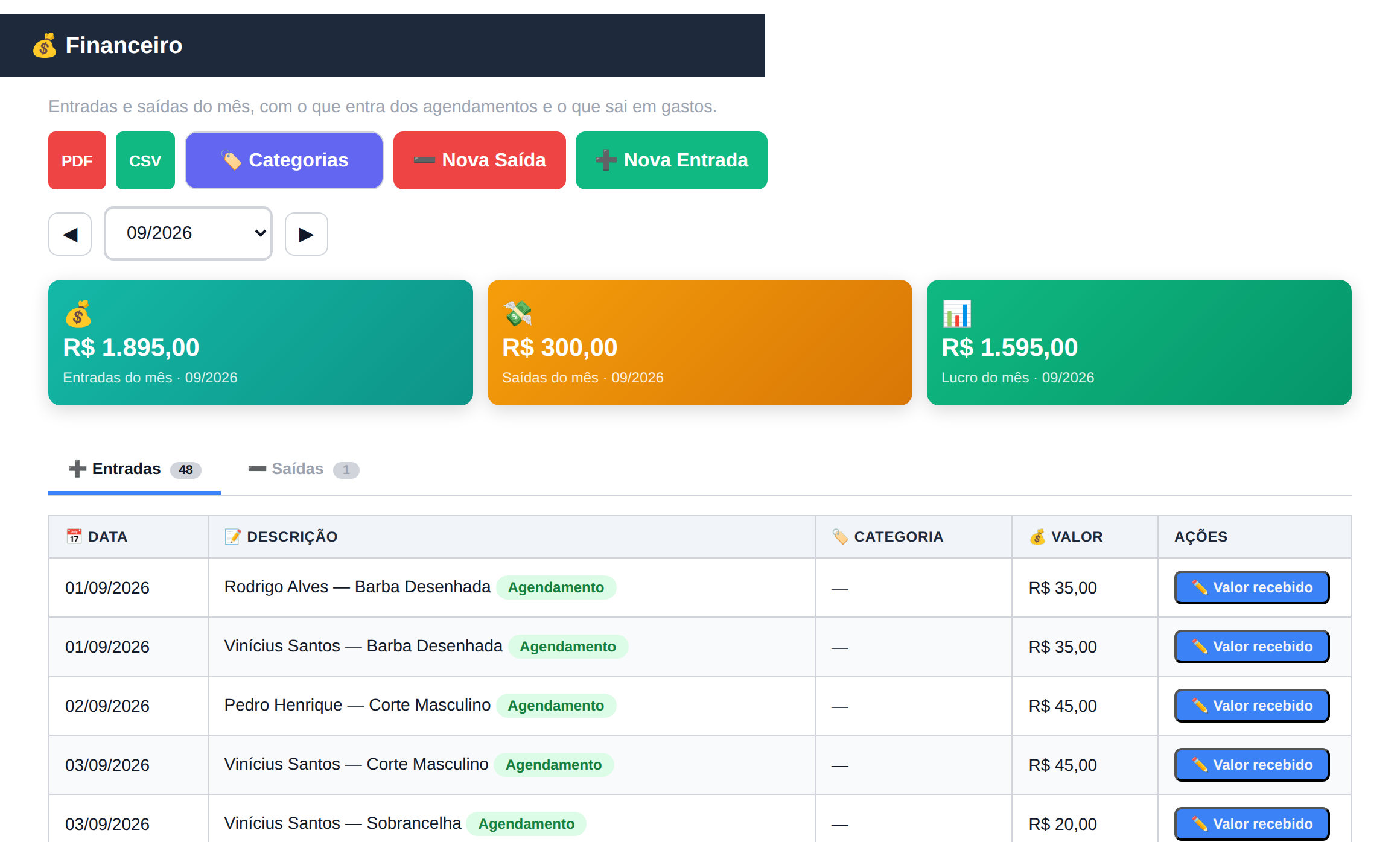Select date 02/09/2026 cell

click(x=129, y=706)
